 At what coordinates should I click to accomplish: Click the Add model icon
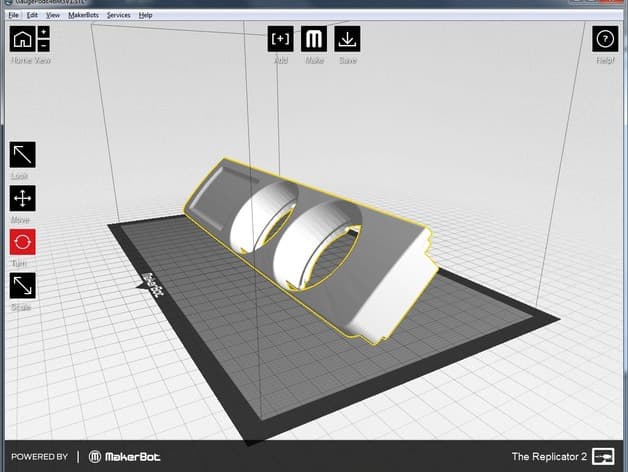click(x=280, y=39)
